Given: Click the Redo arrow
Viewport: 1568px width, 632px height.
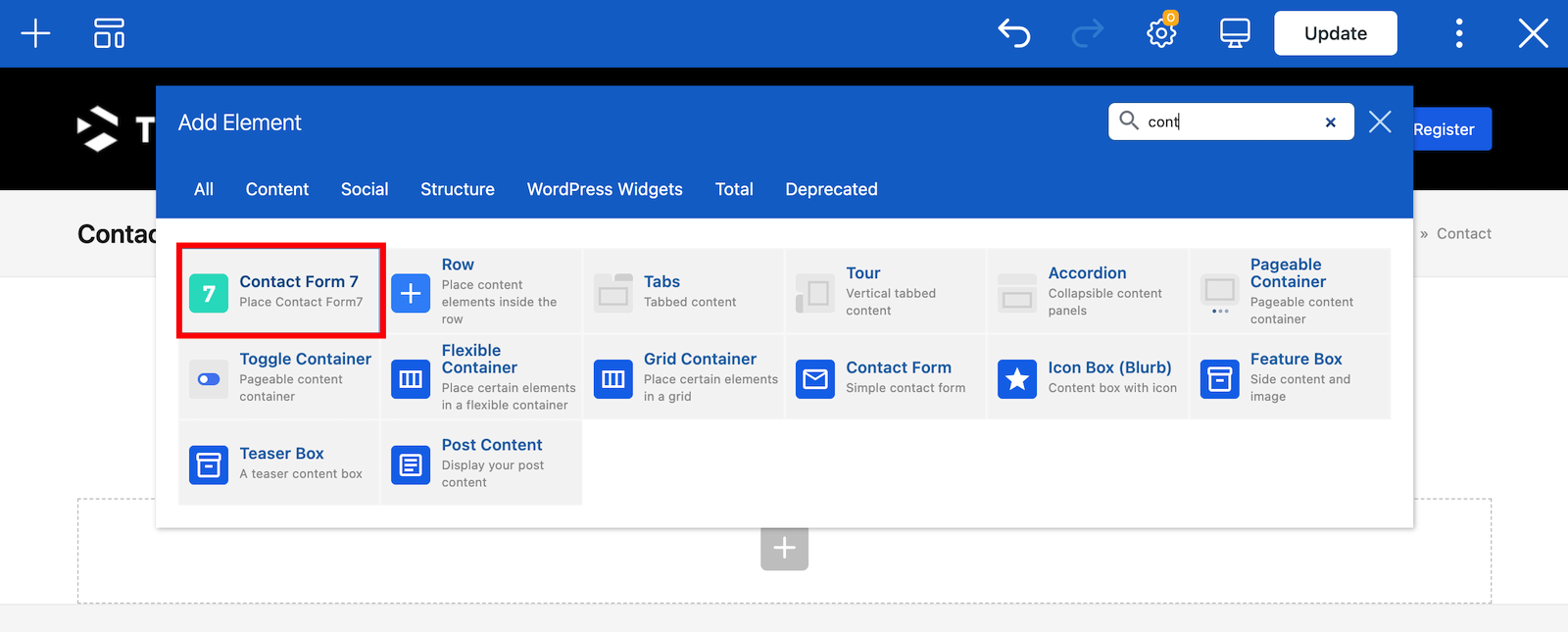Looking at the screenshot, I should tap(1088, 33).
